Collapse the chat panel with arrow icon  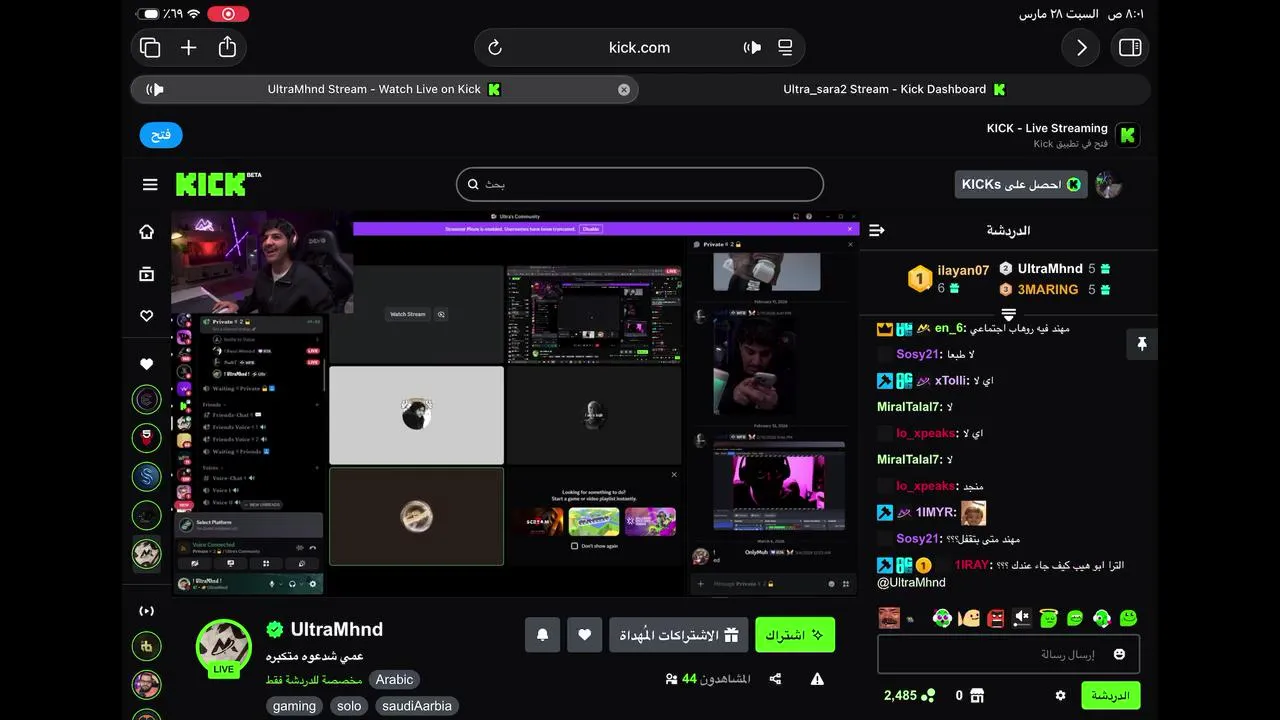tap(877, 230)
